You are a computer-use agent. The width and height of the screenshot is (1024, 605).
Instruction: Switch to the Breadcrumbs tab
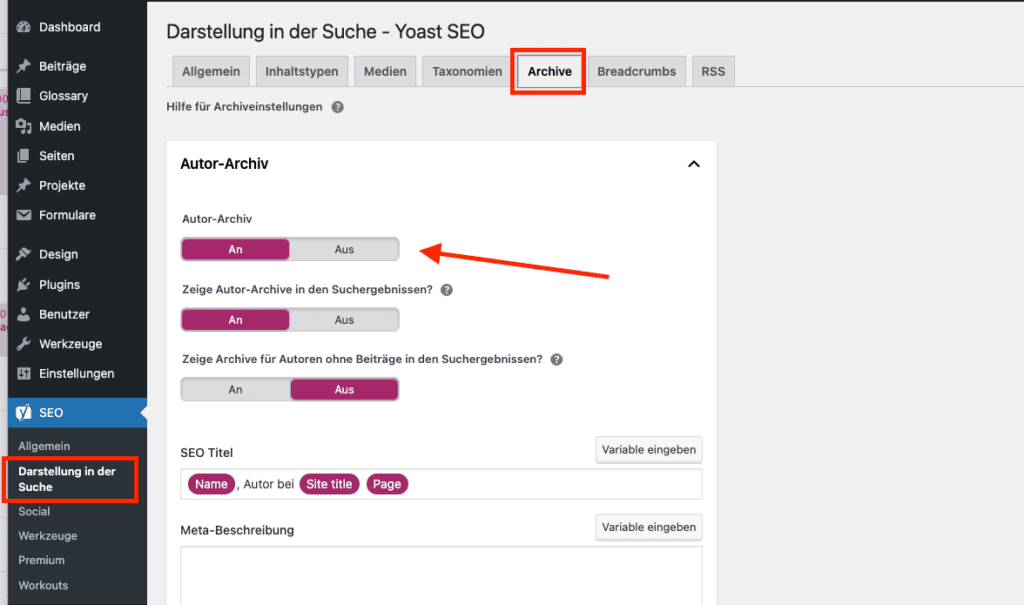636,72
